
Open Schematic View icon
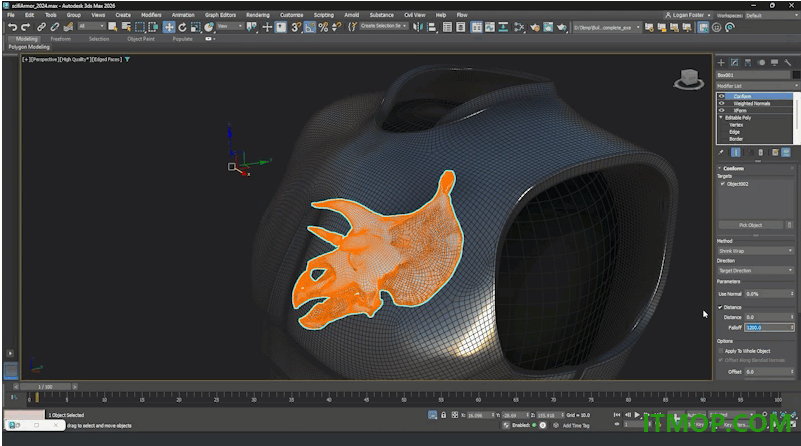[503, 27]
